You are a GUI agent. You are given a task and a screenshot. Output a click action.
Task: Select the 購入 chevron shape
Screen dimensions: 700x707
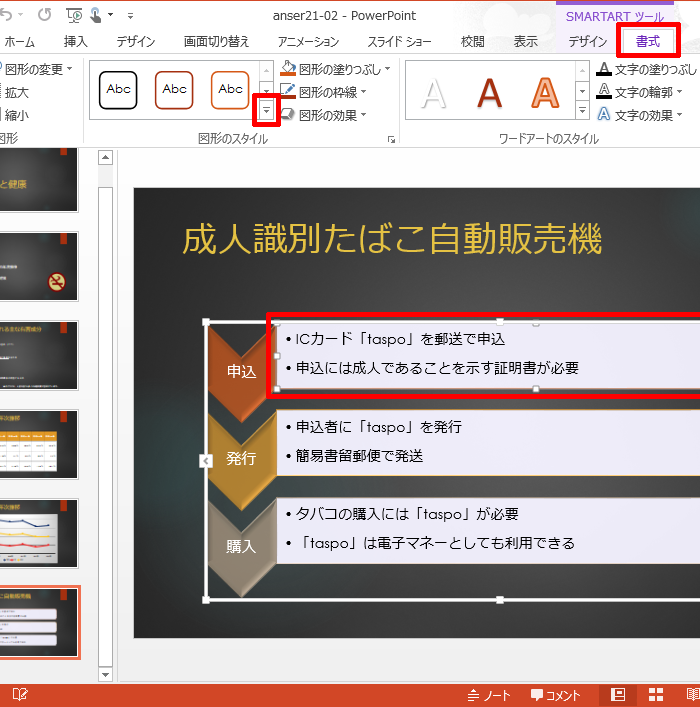point(241,546)
